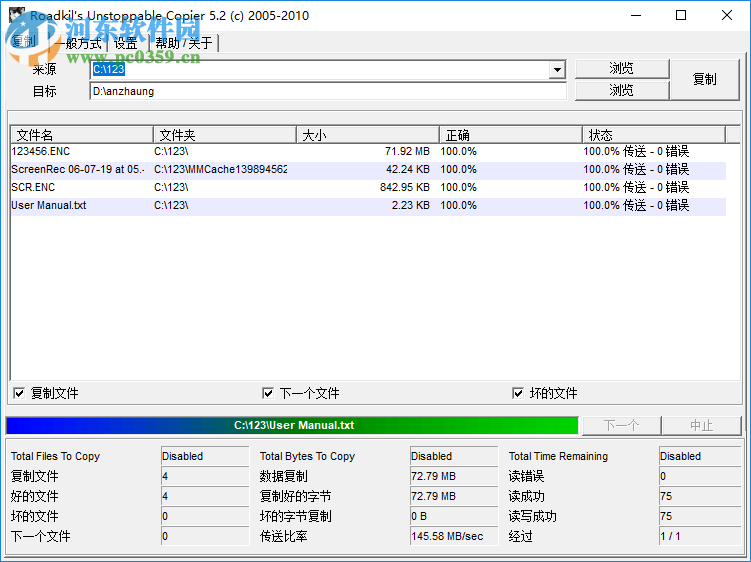This screenshot has width=751, height=562.
Task: Click the C:\123\User Manual.txt progress bar
Action: (292, 425)
